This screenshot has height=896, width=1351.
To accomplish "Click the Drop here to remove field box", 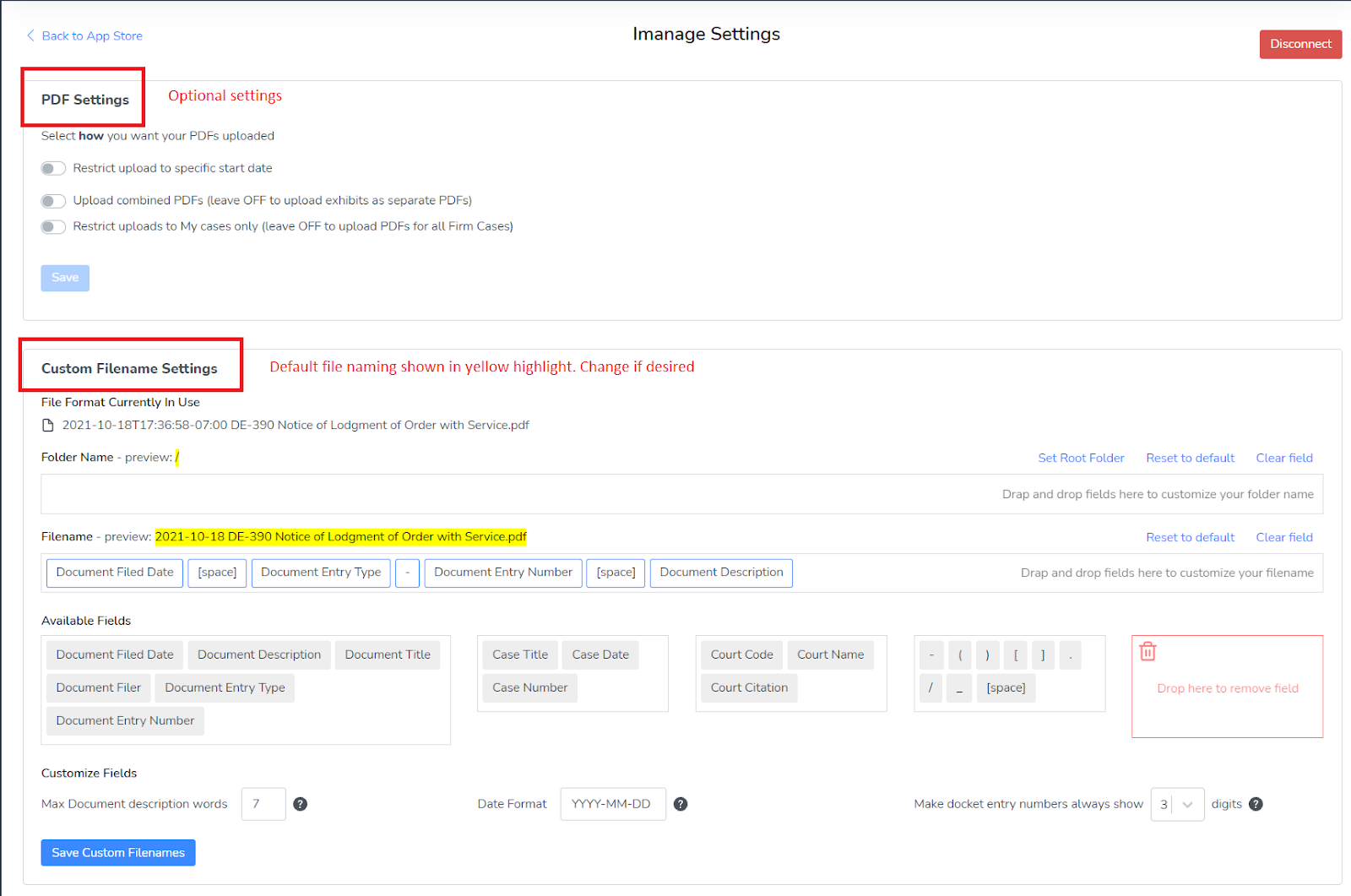I will click(1227, 687).
